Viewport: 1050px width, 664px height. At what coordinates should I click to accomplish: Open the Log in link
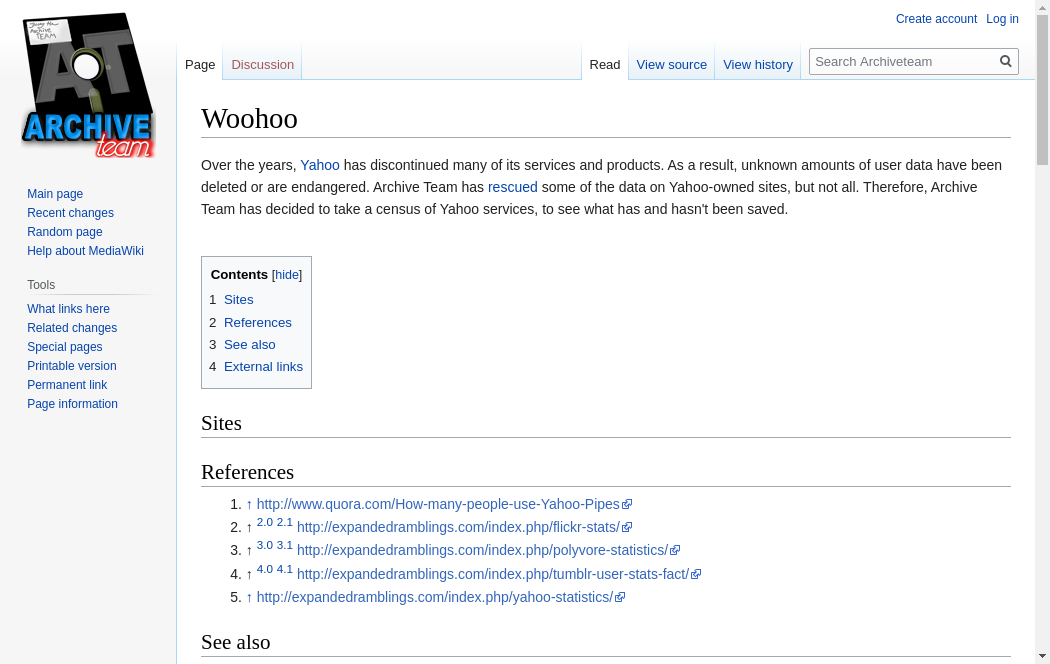coord(1002,19)
